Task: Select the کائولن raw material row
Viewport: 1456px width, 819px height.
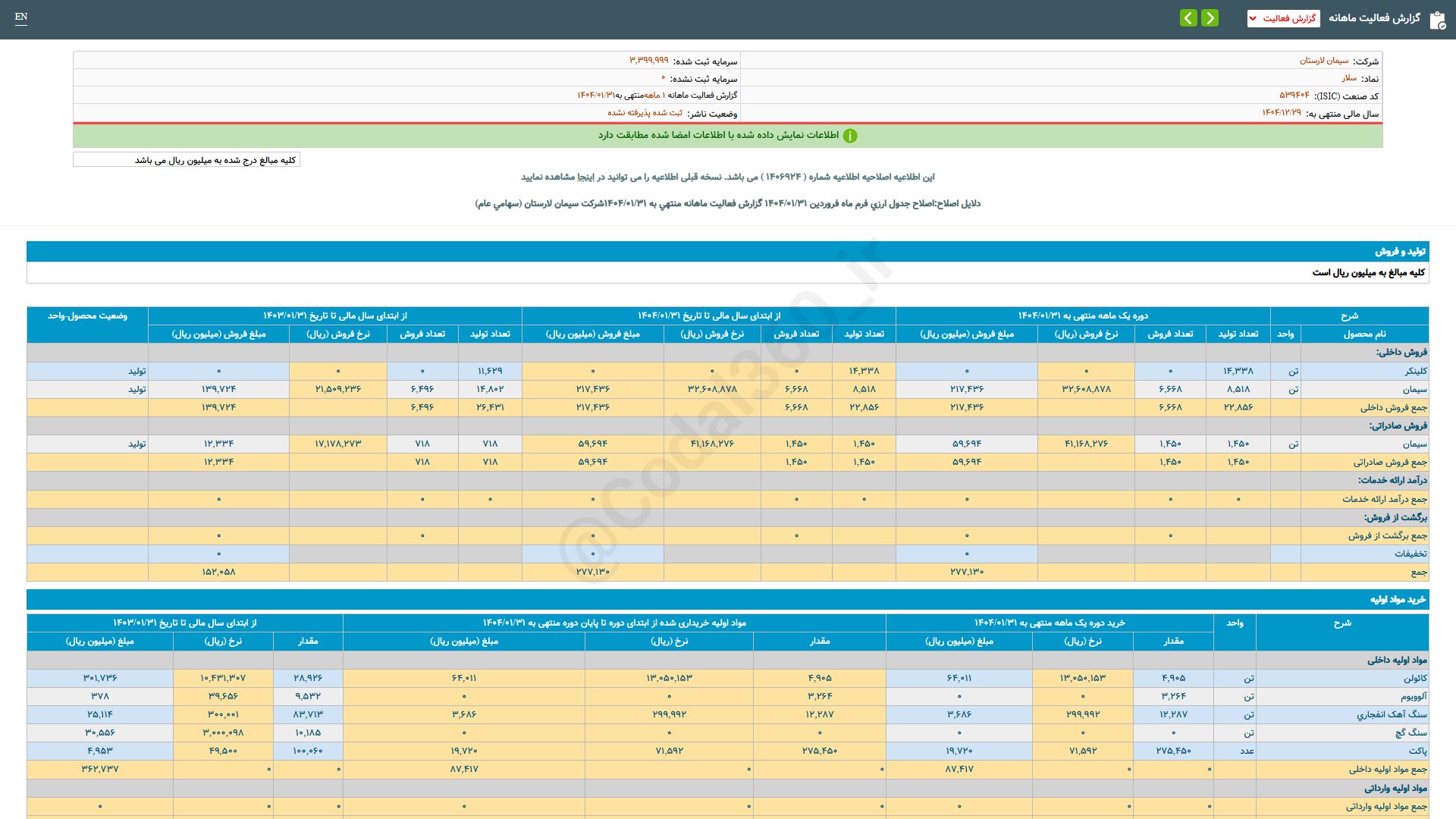Action: pyautogui.click(x=1415, y=678)
